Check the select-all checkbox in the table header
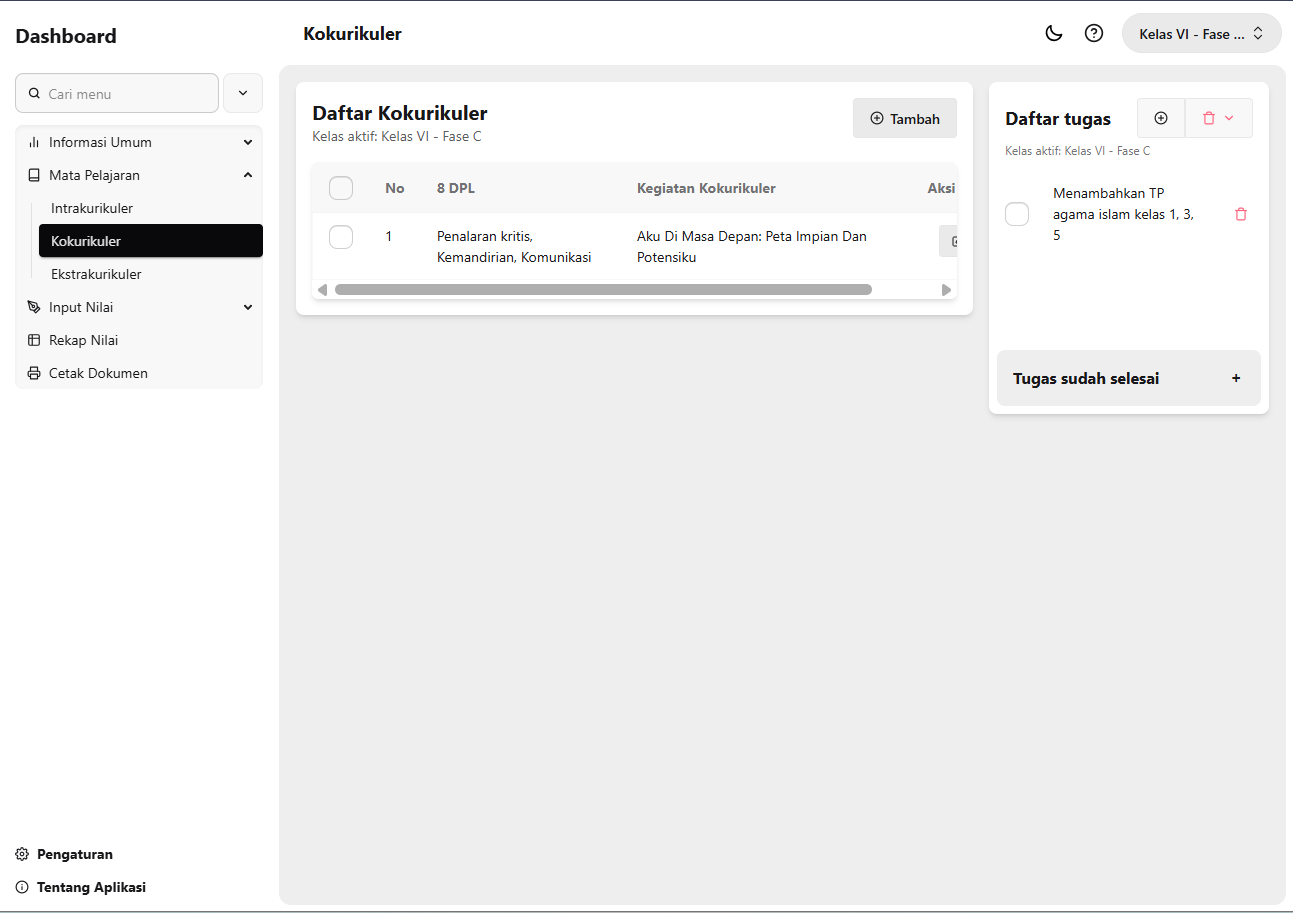Image resolution: width=1293 pixels, height=913 pixels. (x=341, y=188)
